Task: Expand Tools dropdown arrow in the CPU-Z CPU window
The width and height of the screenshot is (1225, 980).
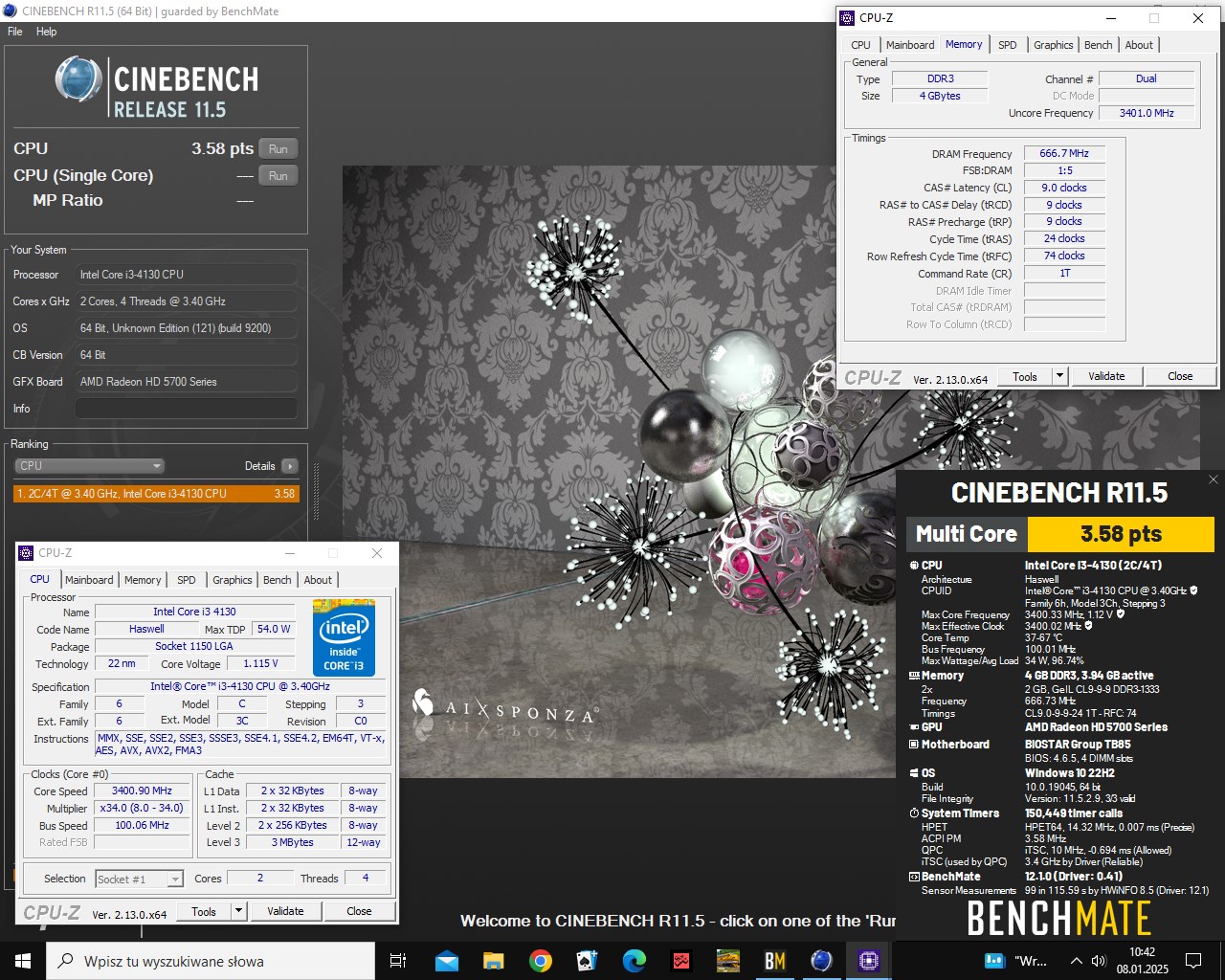Action: (x=238, y=911)
